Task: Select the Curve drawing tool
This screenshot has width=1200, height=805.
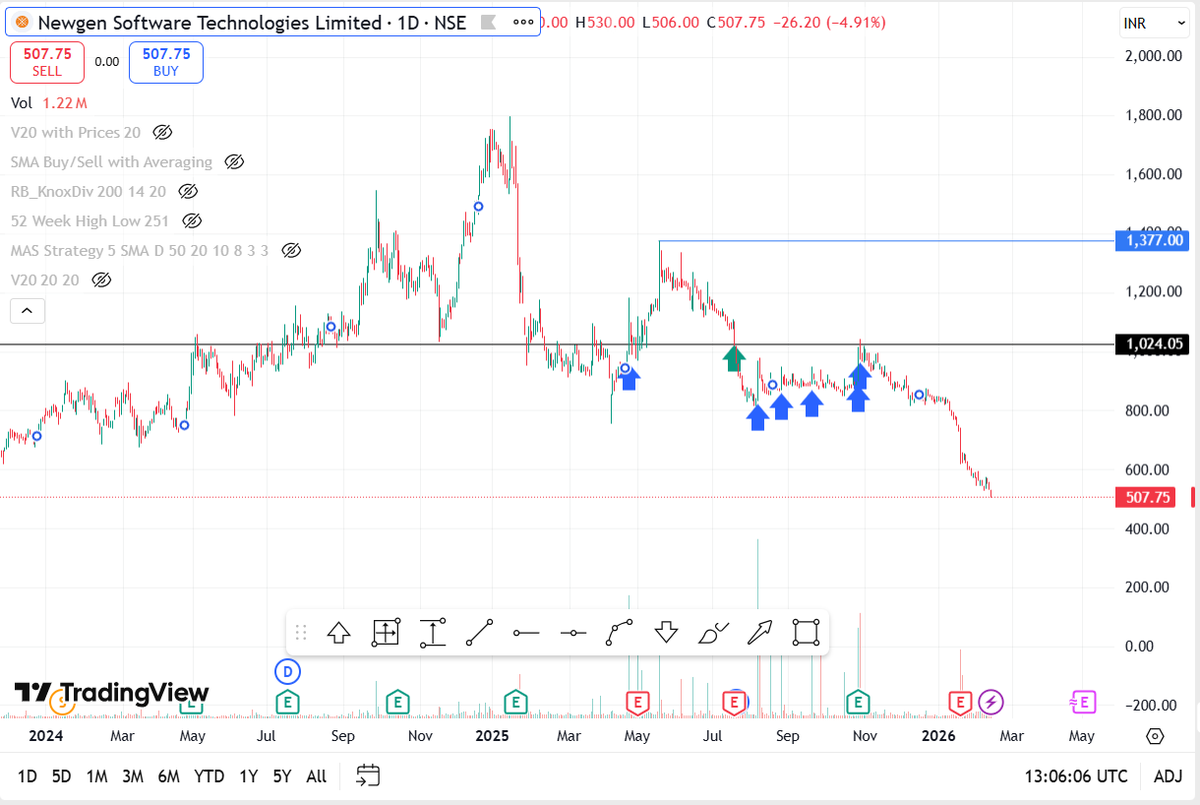Action: 620,632
